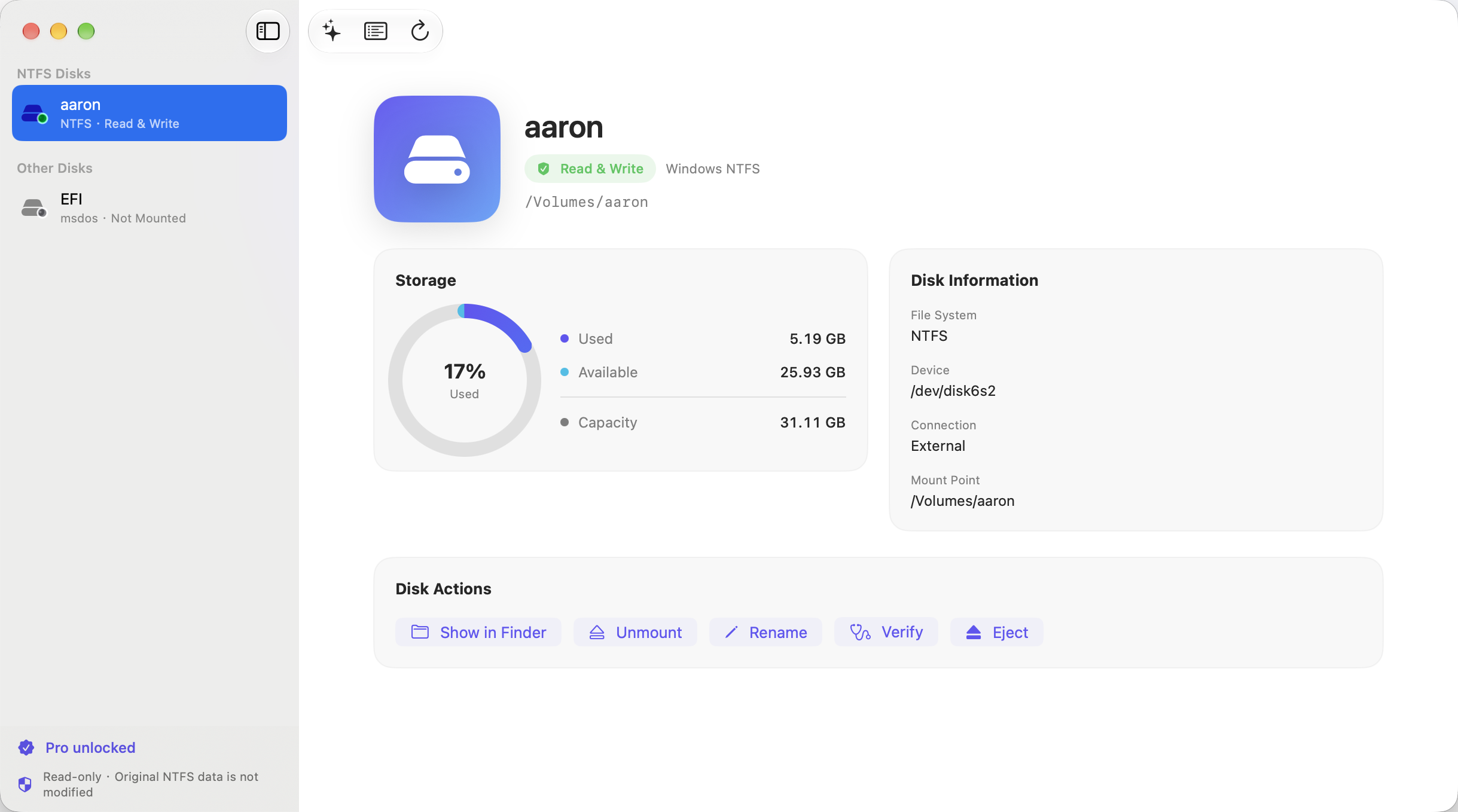Viewport: 1458px width, 812px height.
Task: Click the EFI drive icon in the sidebar
Action: coord(34,207)
